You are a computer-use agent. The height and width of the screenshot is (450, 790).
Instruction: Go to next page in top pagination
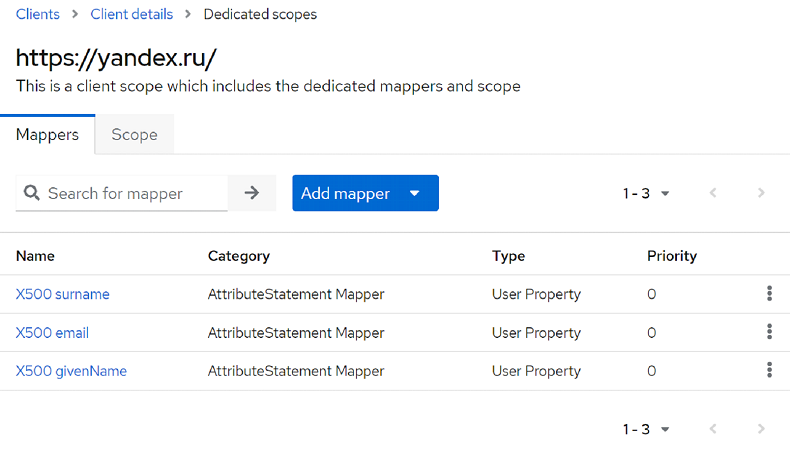[x=761, y=193]
